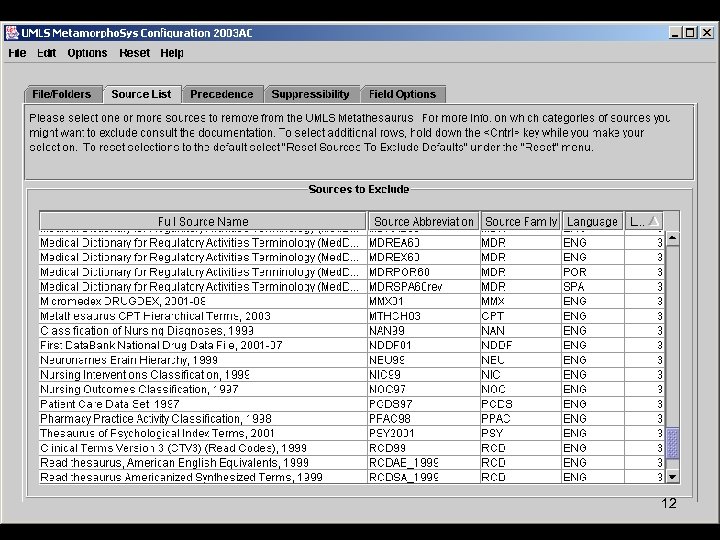720x540 pixels.
Task: Select Patient Care Data Set, 1997 row
Action: pyautogui.click(x=352, y=404)
